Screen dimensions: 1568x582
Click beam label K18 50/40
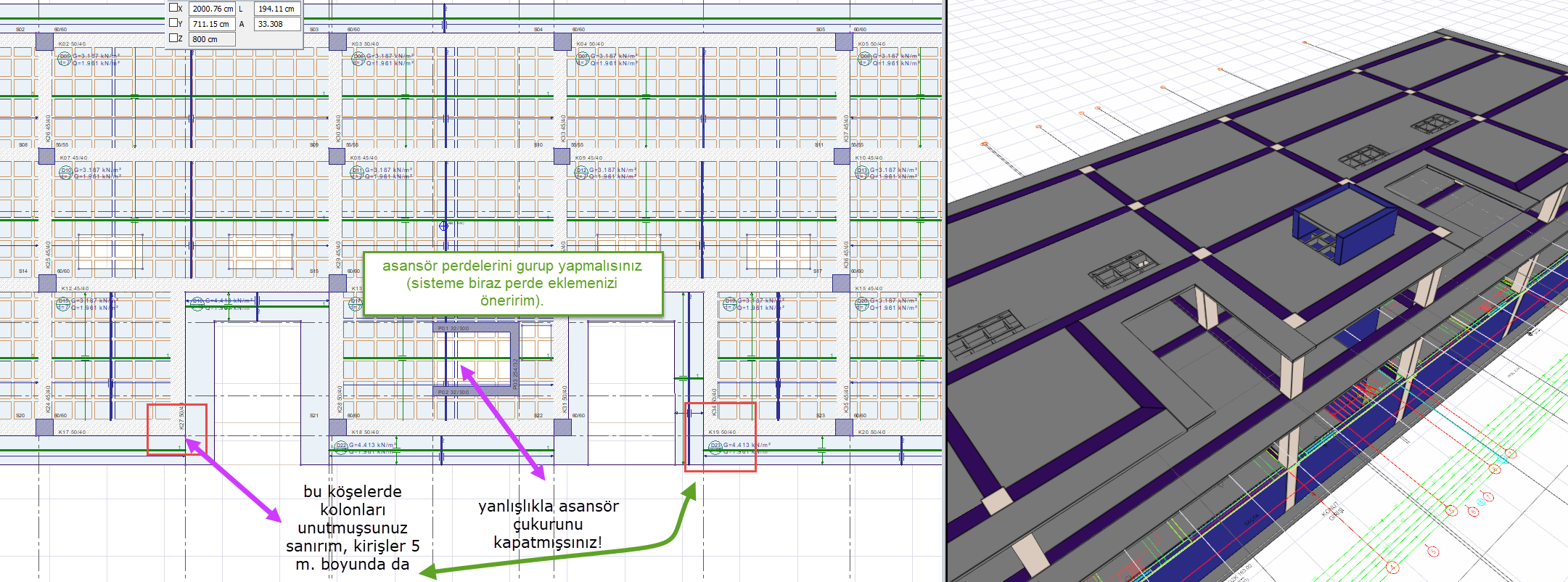(365, 432)
